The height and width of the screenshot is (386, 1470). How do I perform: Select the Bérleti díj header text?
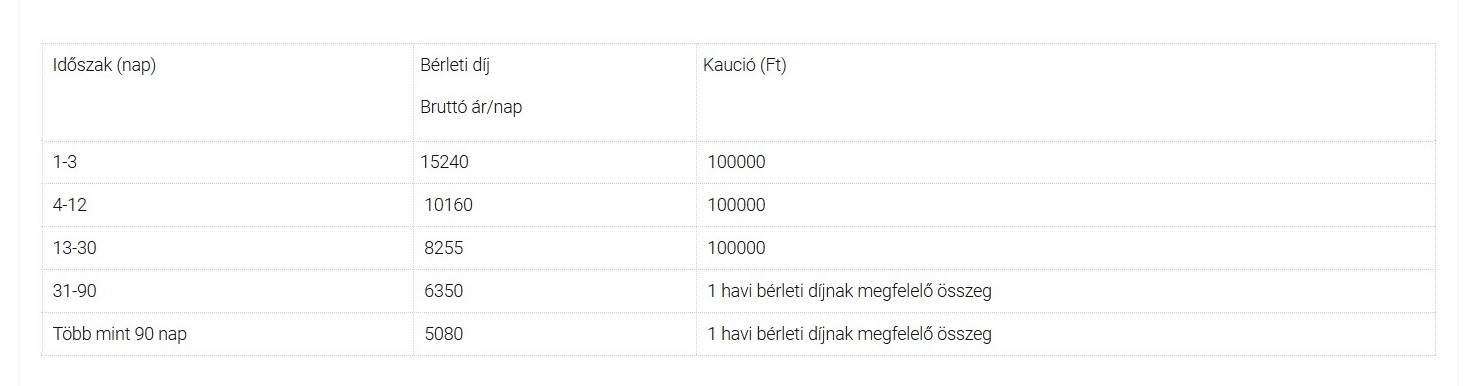coord(455,66)
